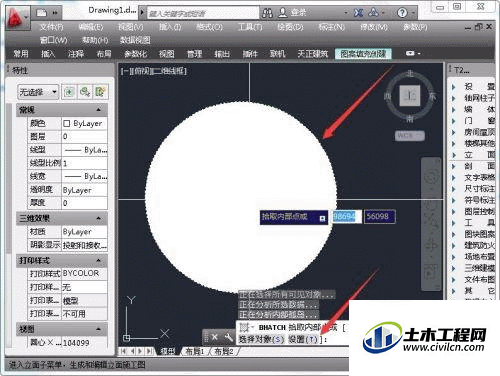The height and width of the screenshot is (376, 500).
Task: Click the 线宽 ByLayer property field
Action: 85,176
